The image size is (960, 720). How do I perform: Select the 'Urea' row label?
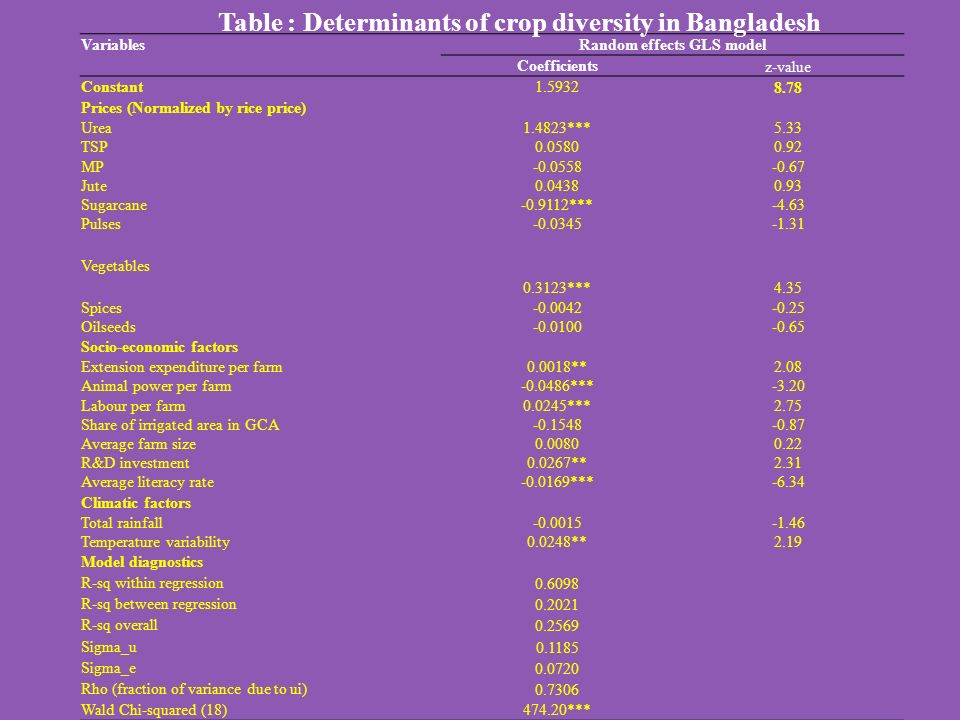(96, 128)
